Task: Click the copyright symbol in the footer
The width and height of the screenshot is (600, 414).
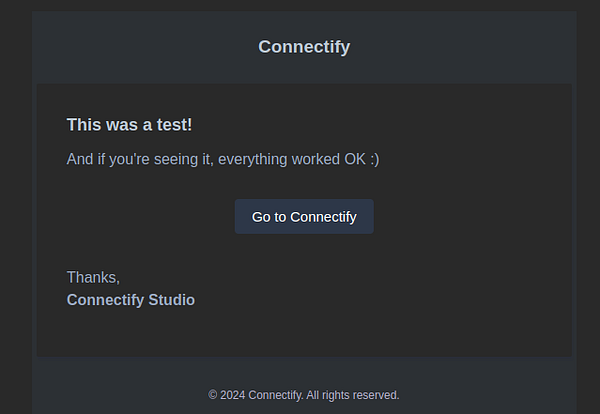Action: point(213,395)
